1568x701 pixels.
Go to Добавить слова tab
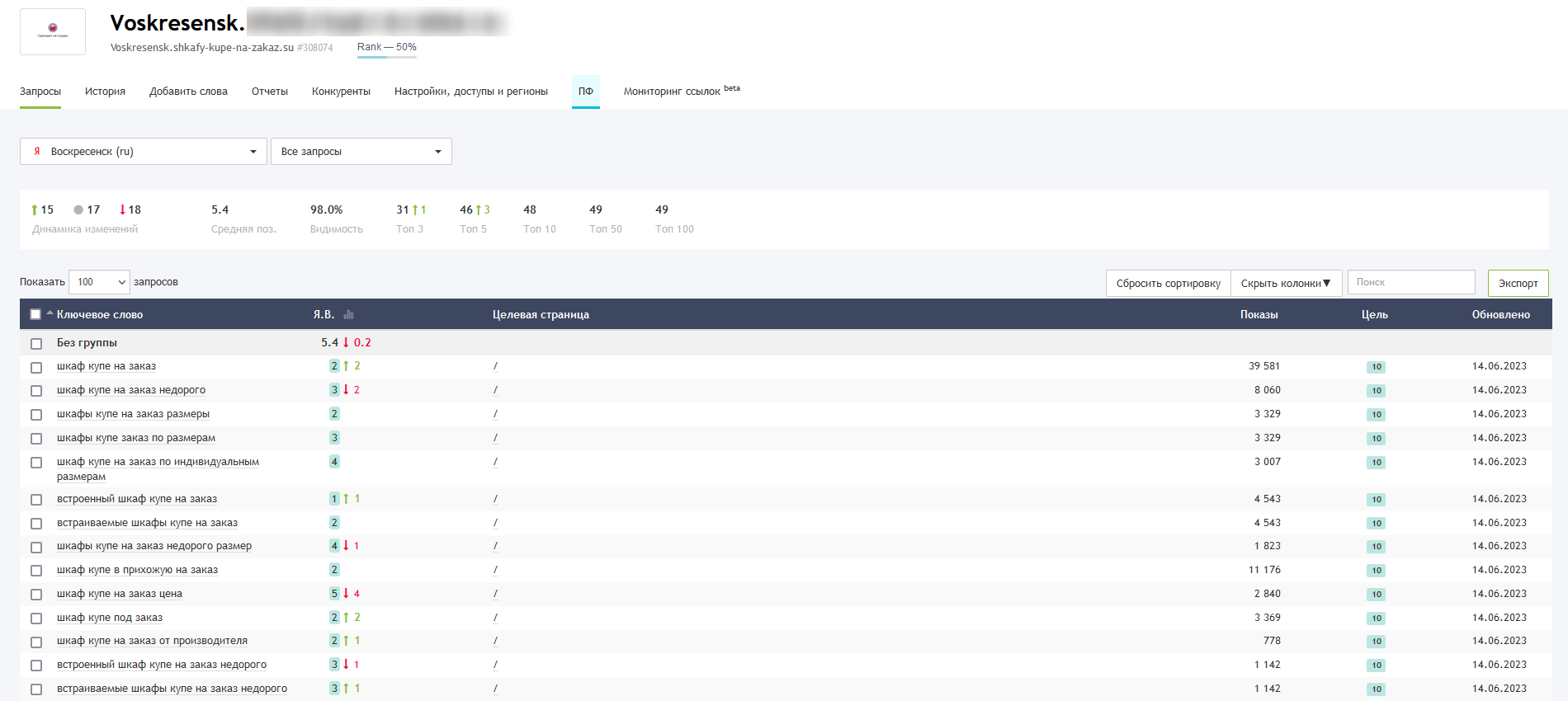coord(188,92)
